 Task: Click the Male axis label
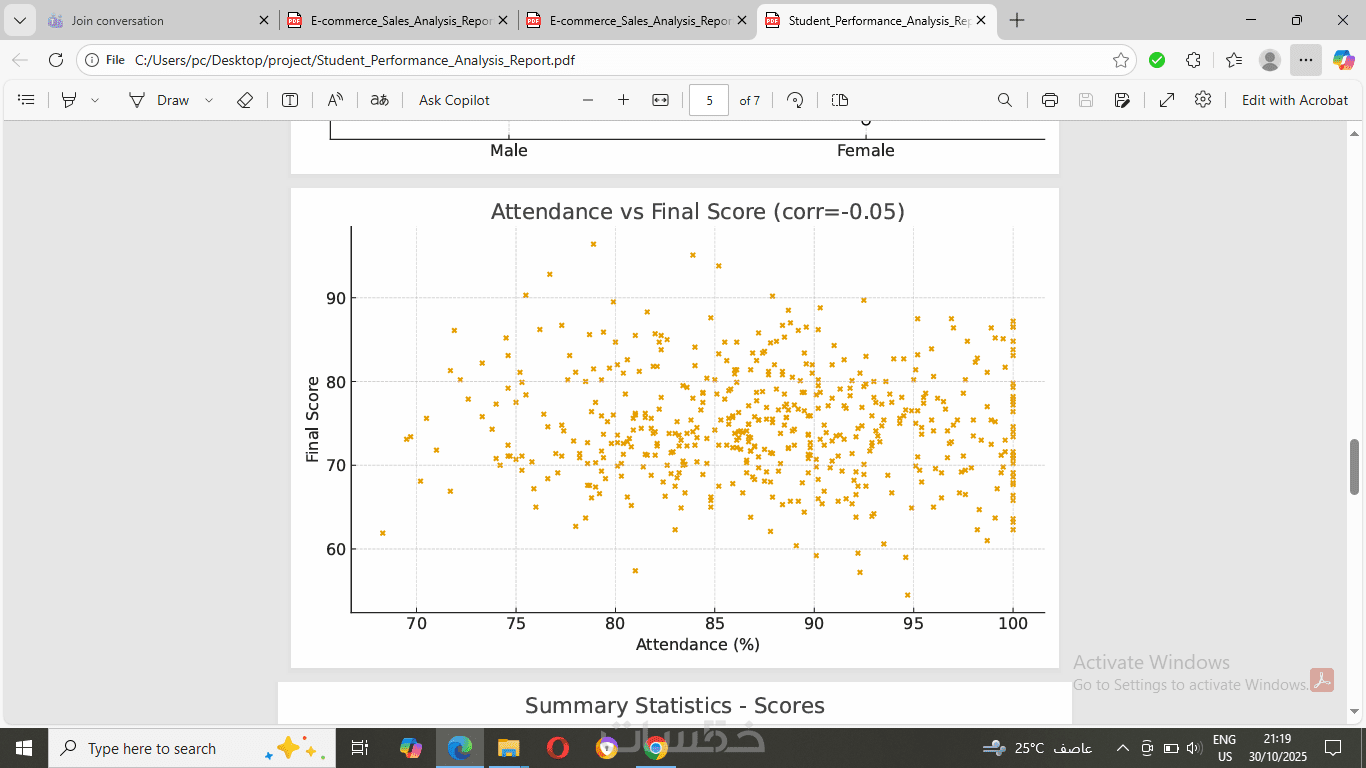509,150
